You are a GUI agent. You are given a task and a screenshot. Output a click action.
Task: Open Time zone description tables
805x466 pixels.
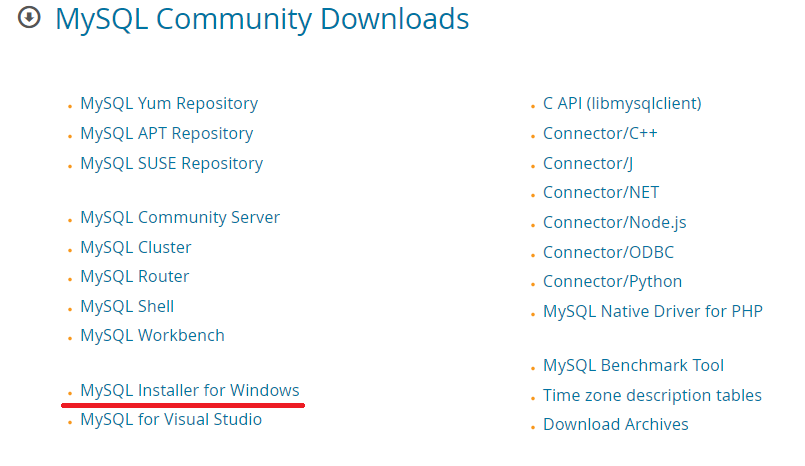653,396
